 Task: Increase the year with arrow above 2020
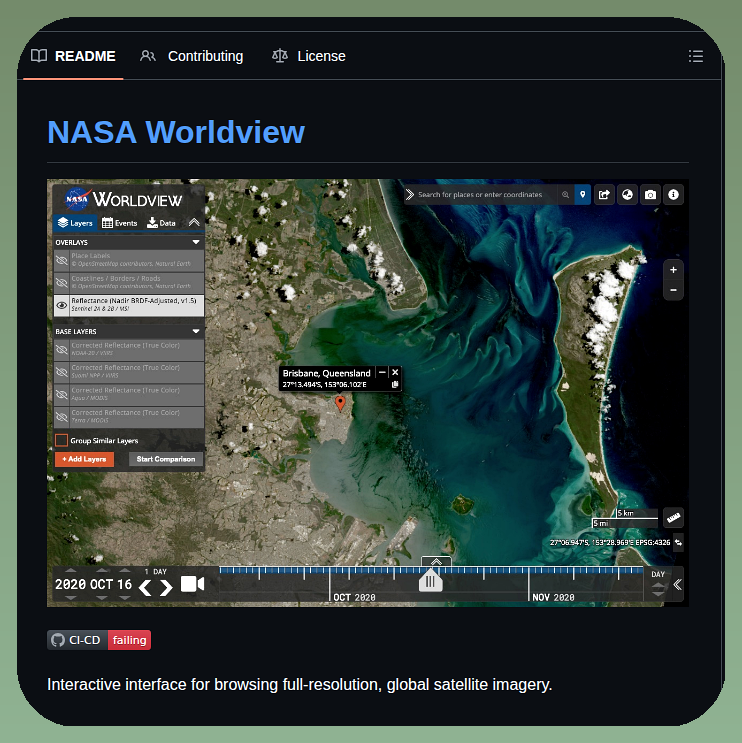tap(71, 570)
